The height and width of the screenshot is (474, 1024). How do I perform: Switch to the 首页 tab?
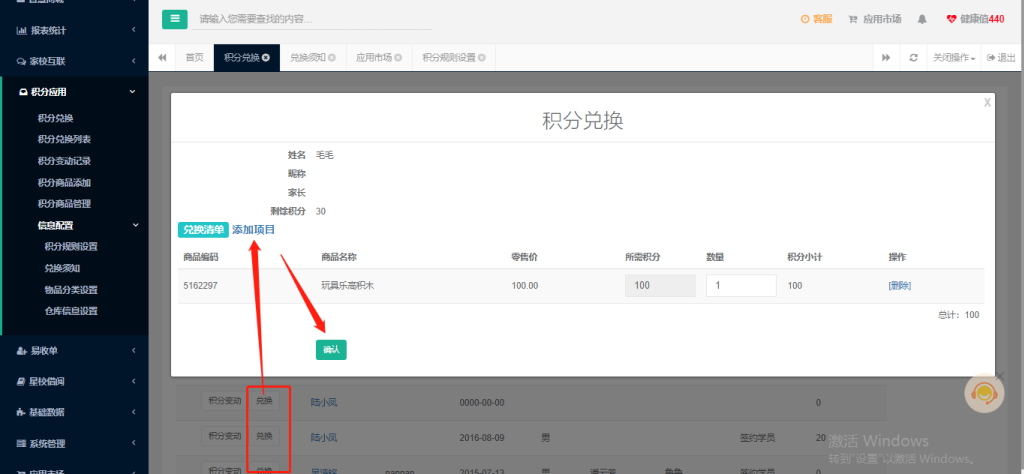(x=195, y=57)
